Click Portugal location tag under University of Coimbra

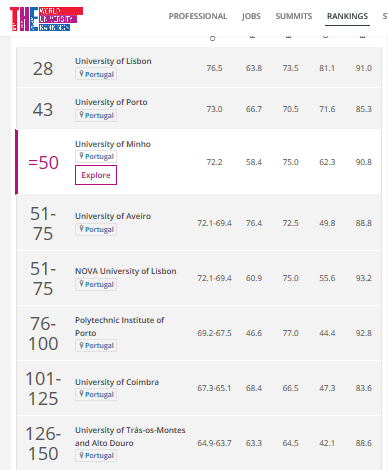[x=96, y=394]
